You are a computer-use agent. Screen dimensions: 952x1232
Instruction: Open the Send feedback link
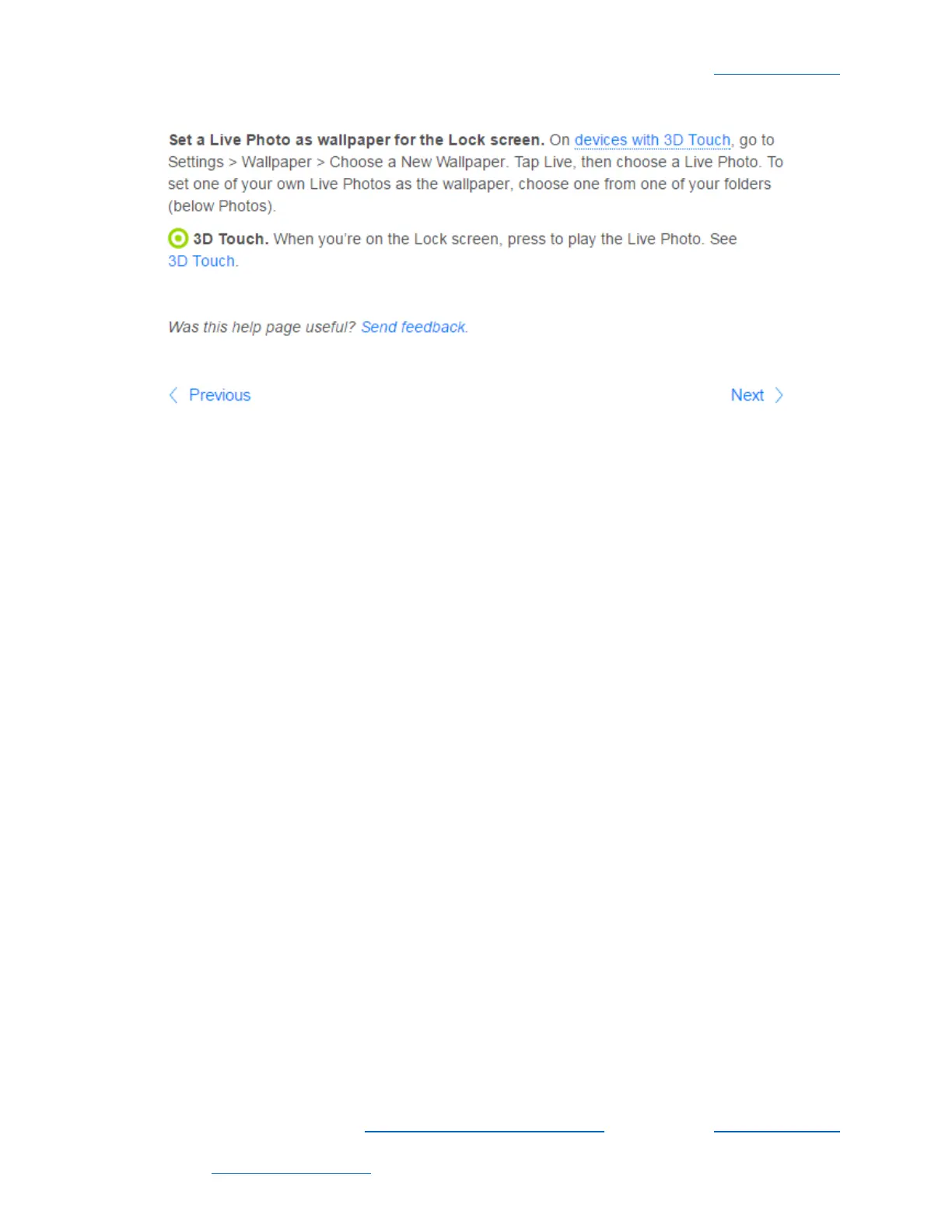pyautogui.click(x=414, y=327)
